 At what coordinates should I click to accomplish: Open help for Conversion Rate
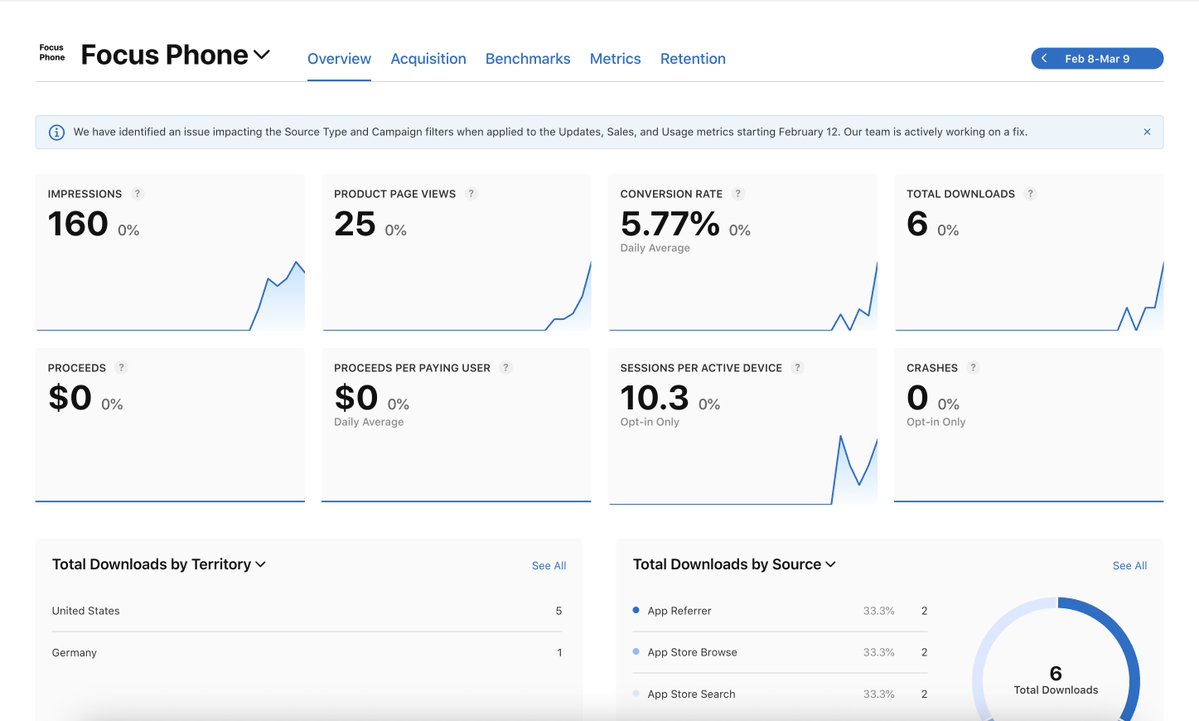(x=738, y=193)
